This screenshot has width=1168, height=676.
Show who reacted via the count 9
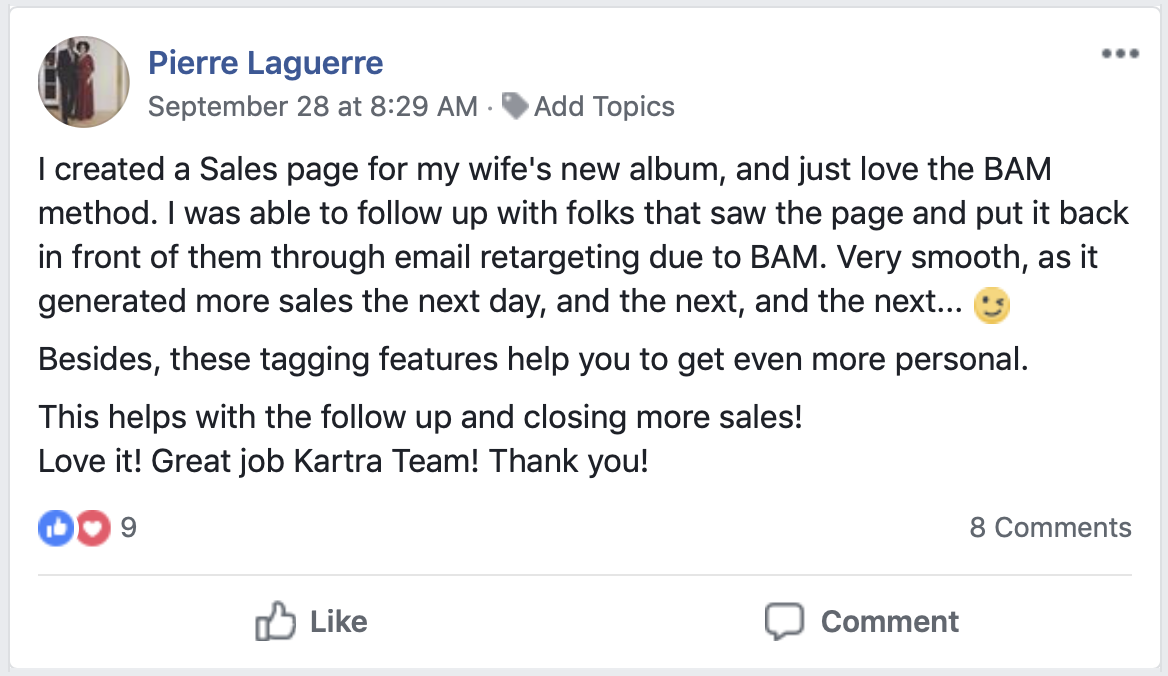click(128, 528)
